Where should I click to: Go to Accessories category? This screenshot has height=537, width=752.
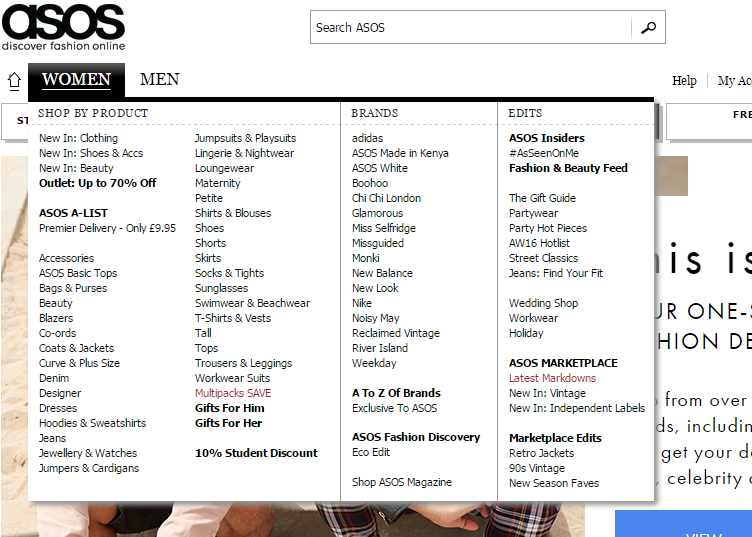pos(67,258)
